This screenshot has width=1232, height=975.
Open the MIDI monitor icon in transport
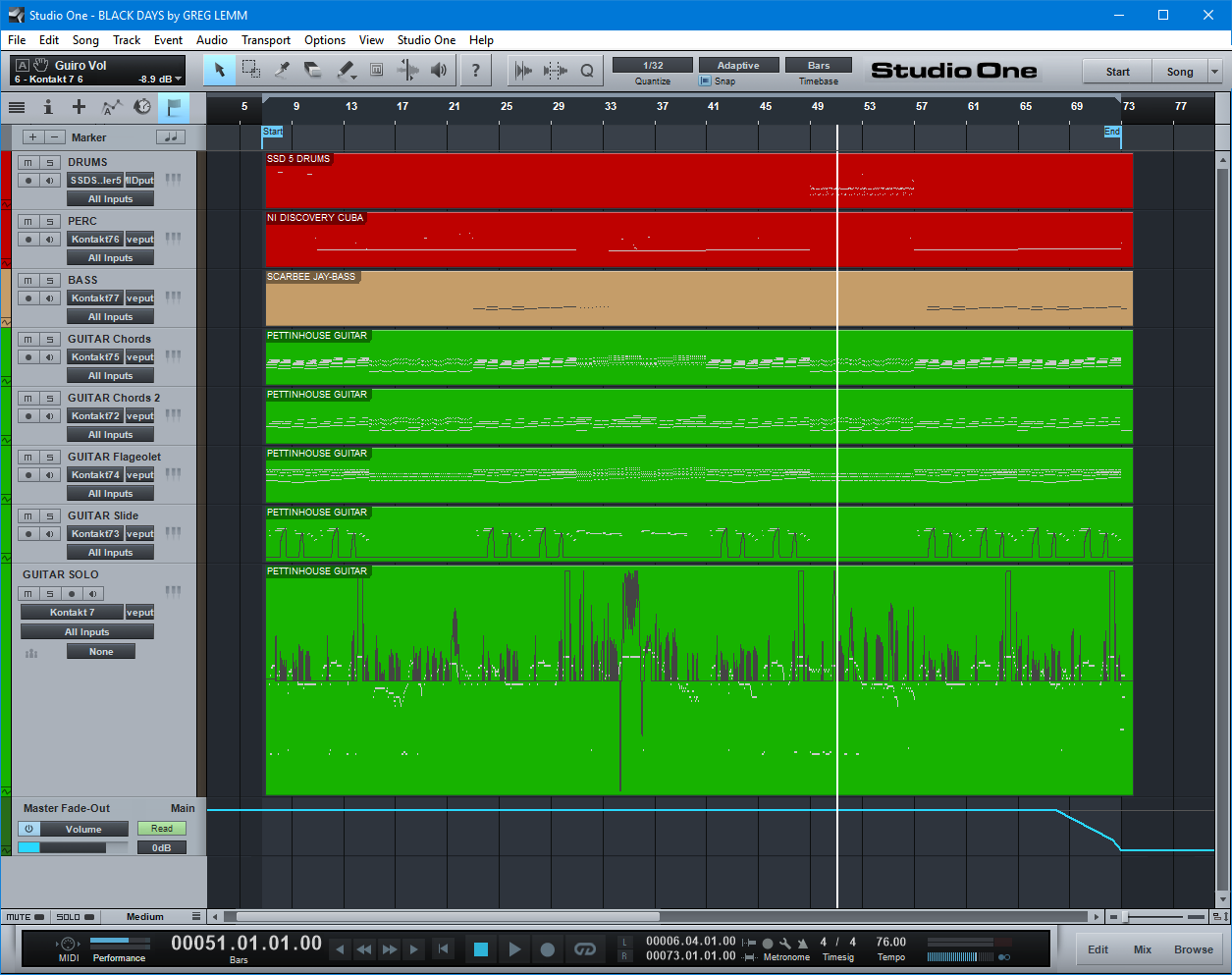point(69,944)
